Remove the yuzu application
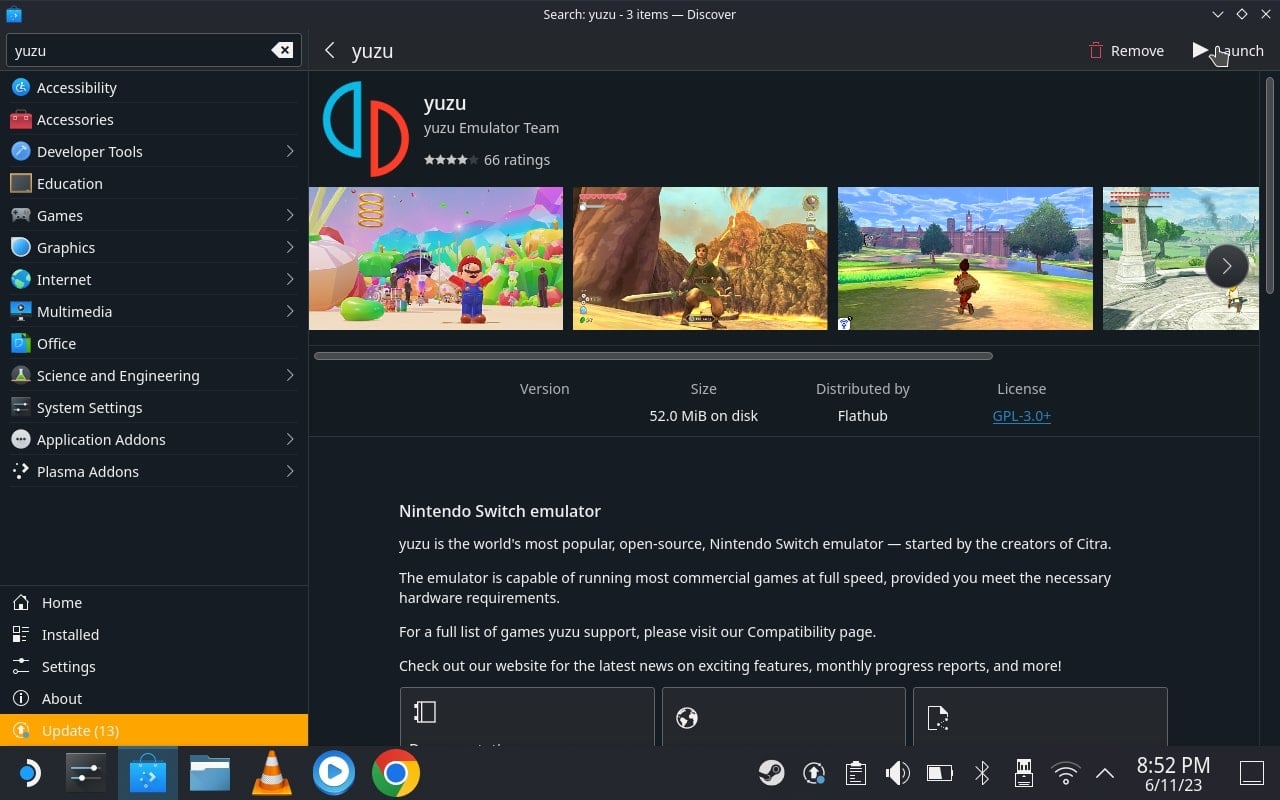 [x=1126, y=50]
